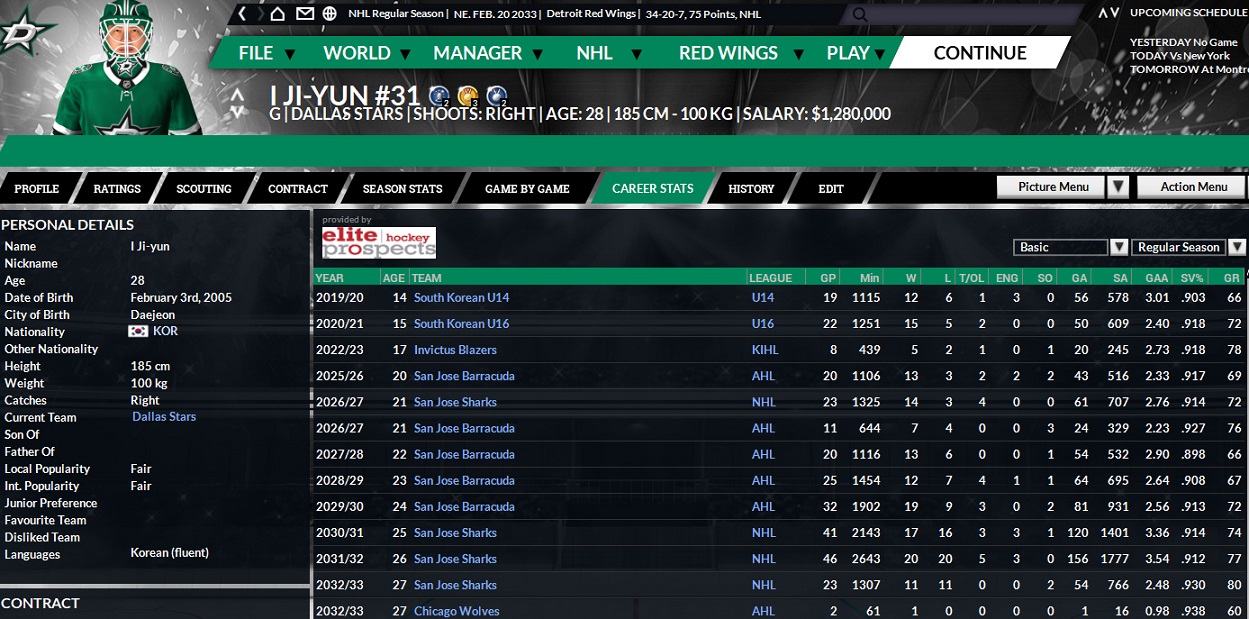Open the PLAY menu
Image resolution: width=1249 pixels, height=619 pixels.
pos(848,53)
